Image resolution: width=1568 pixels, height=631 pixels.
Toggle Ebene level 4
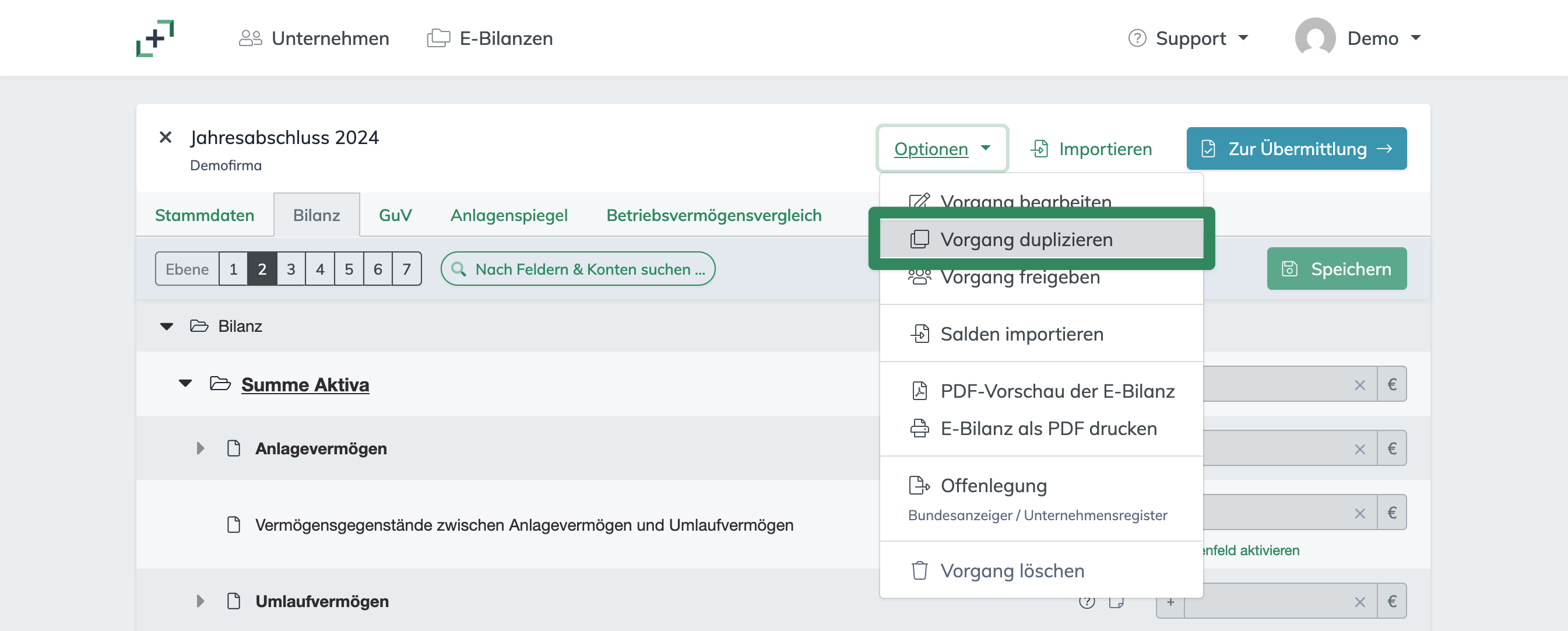tap(319, 269)
